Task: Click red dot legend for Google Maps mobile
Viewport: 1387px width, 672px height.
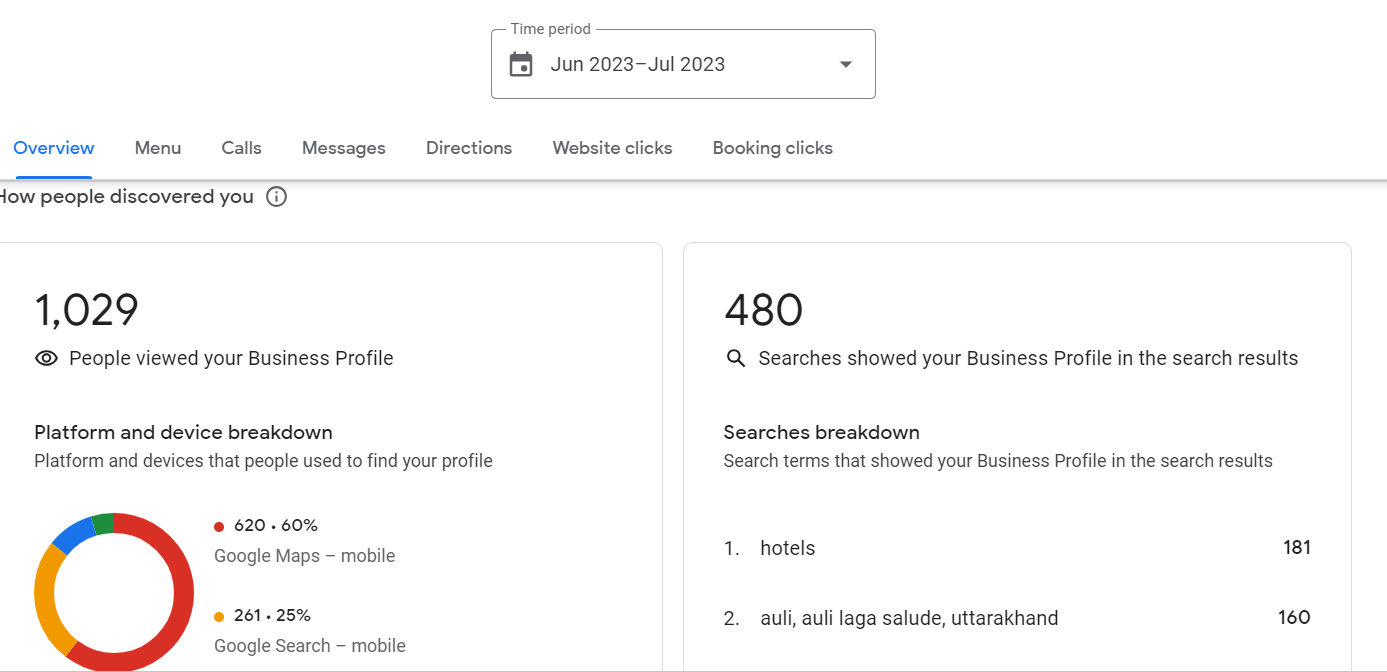Action: [x=219, y=527]
